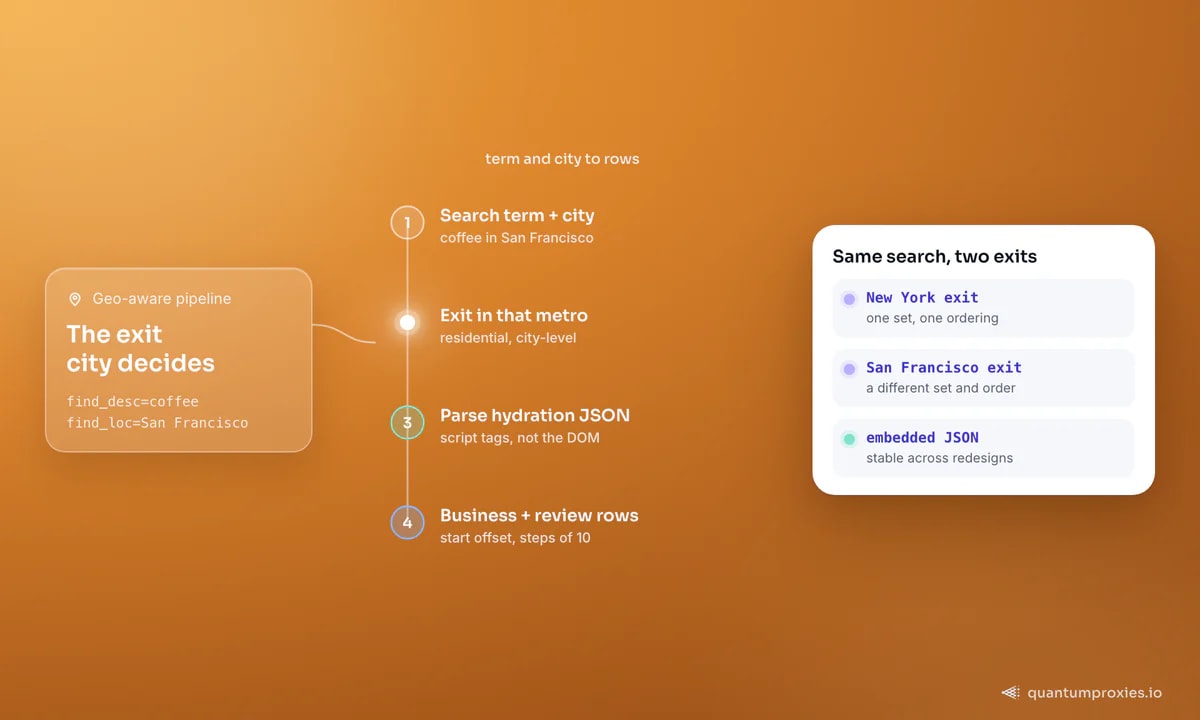The image size is (1200, 720).
Task: Click the "term and city to rows" caption
Action: coord(562,159)
